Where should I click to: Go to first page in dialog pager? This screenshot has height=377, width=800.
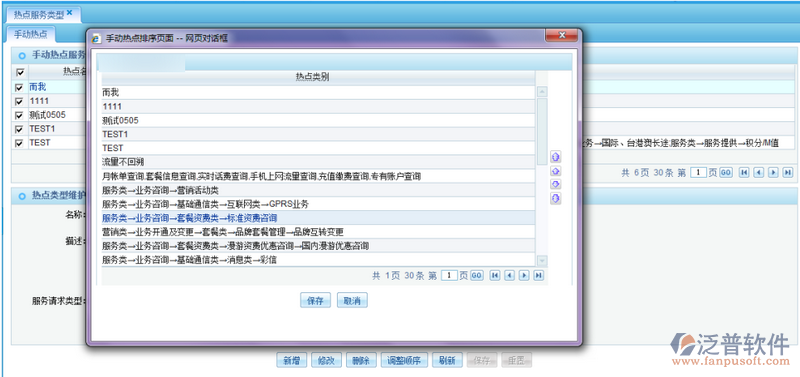494,275
